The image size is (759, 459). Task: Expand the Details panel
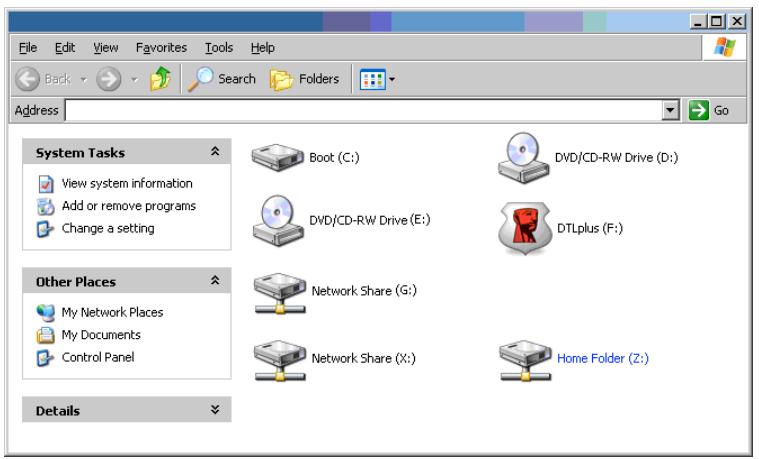click(x=215, y=410)
